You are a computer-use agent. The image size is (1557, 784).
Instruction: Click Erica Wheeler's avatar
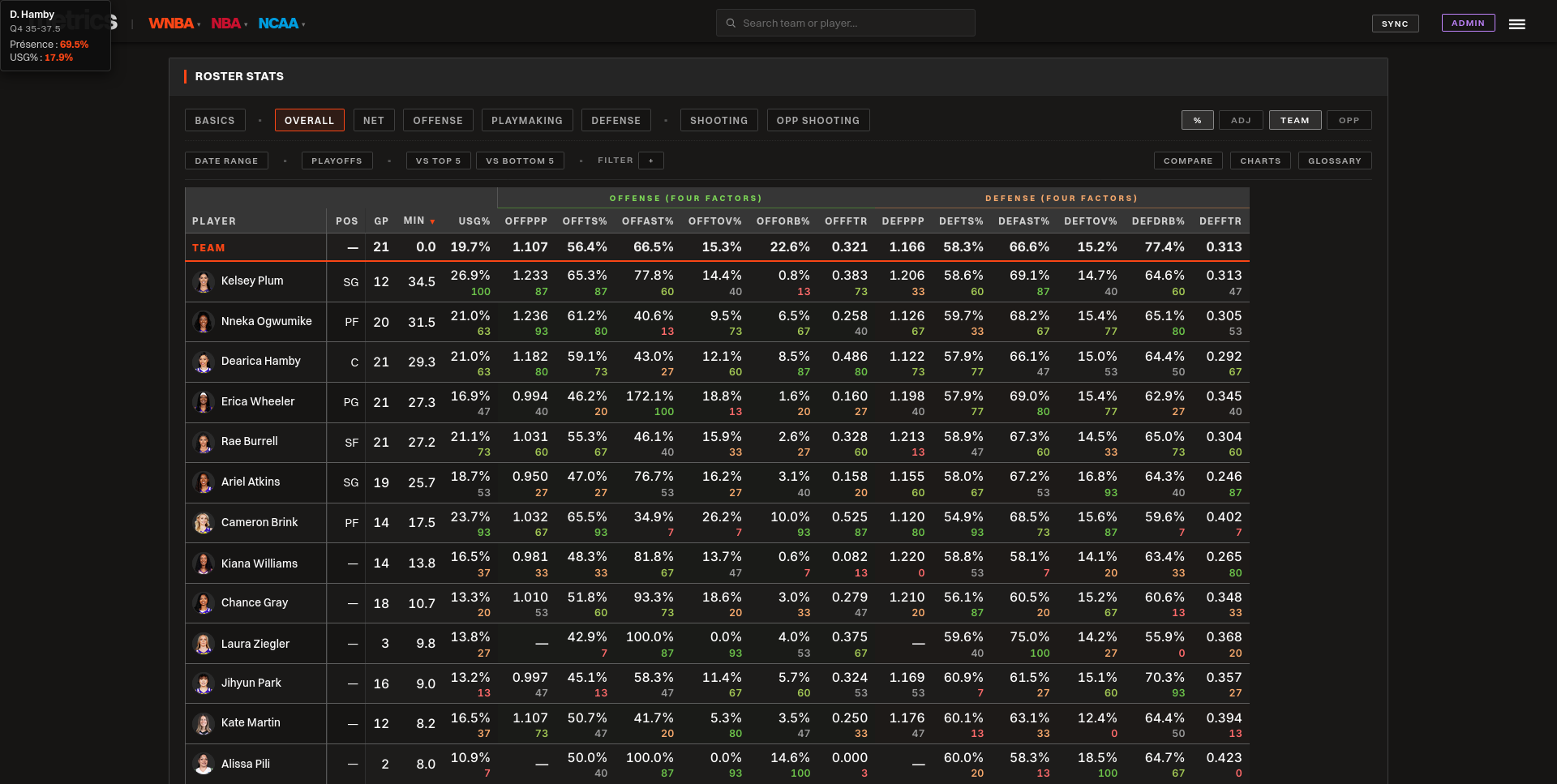204,402
